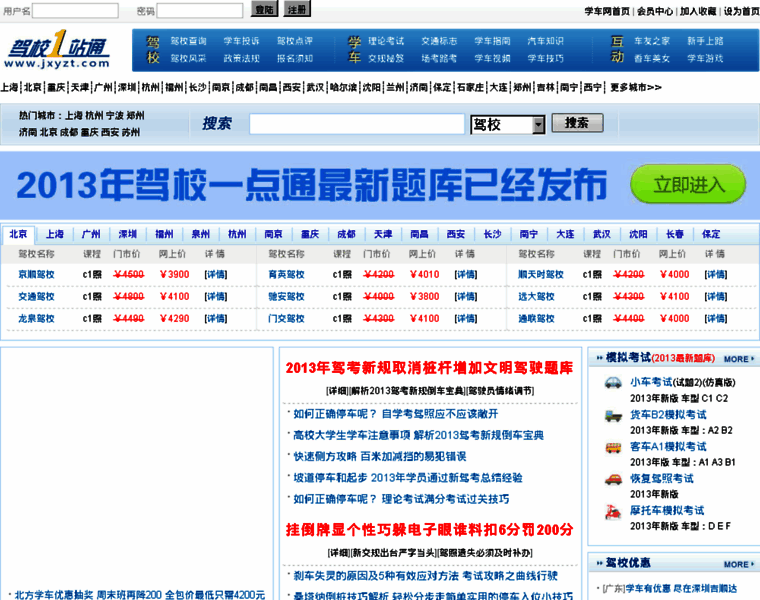Click the bus icon beside 客车A1模拟考试
The width and height of the screenshot is (760, 600).
[613, 447]
